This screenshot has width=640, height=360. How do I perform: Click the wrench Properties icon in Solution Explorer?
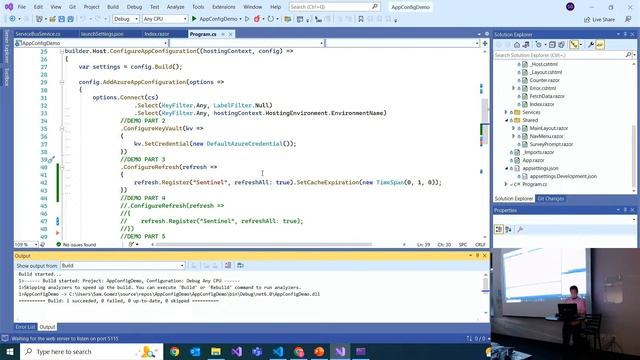click(x=590, y=45)
